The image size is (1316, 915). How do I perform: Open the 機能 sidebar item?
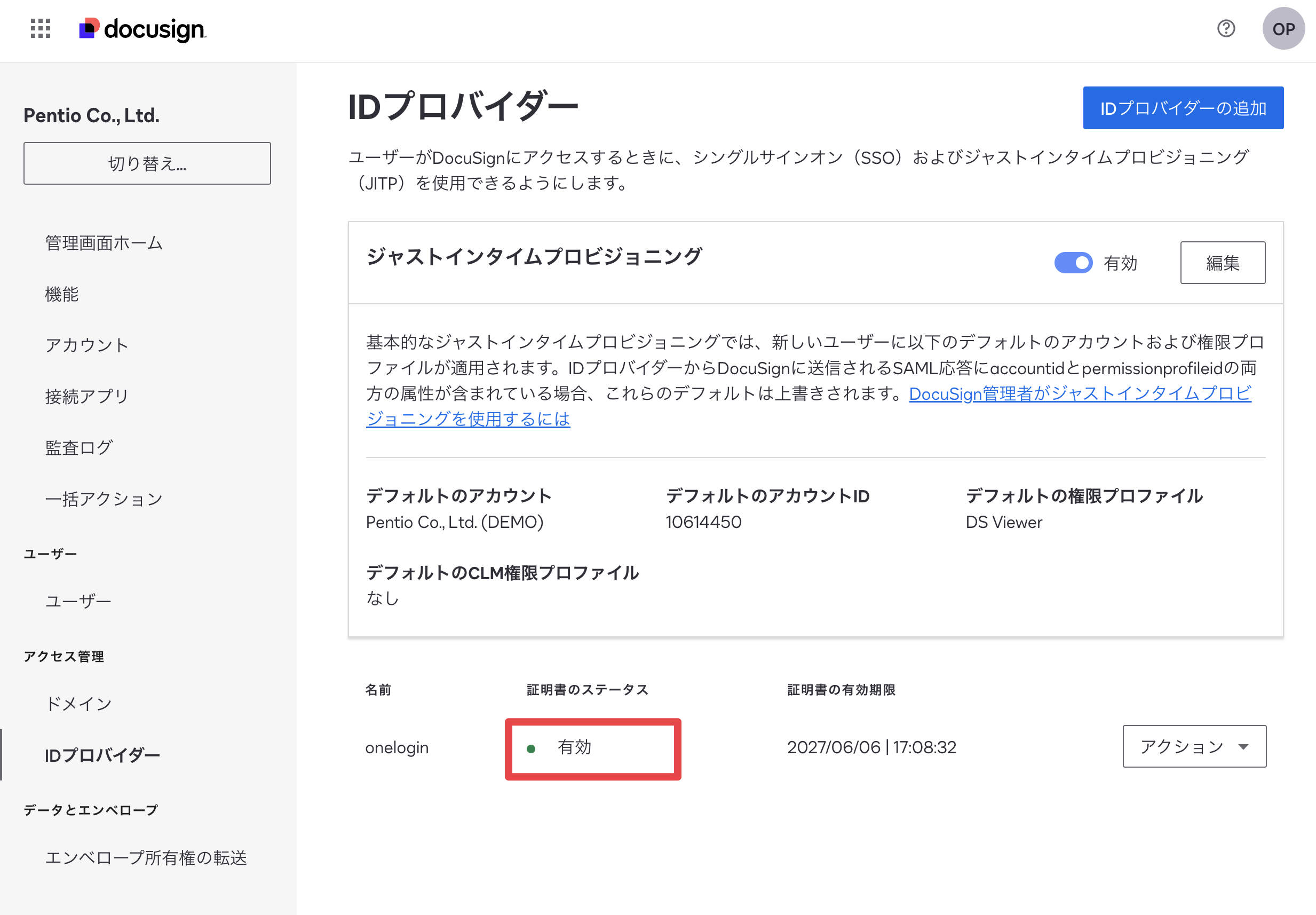point(62,294)
